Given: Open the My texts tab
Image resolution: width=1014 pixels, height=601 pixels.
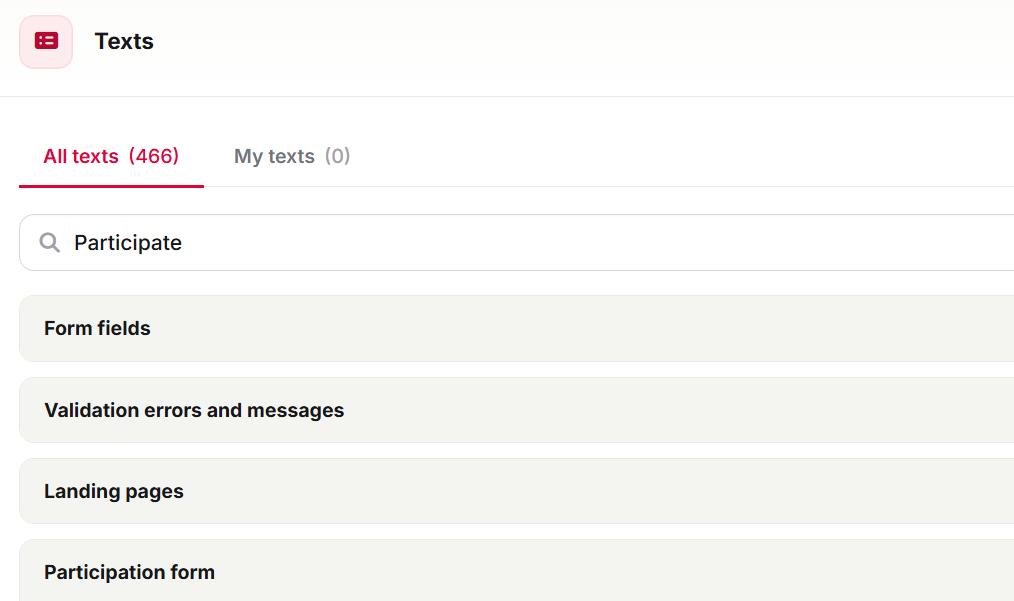Looking at the screenshot, I should pos(292,156).
